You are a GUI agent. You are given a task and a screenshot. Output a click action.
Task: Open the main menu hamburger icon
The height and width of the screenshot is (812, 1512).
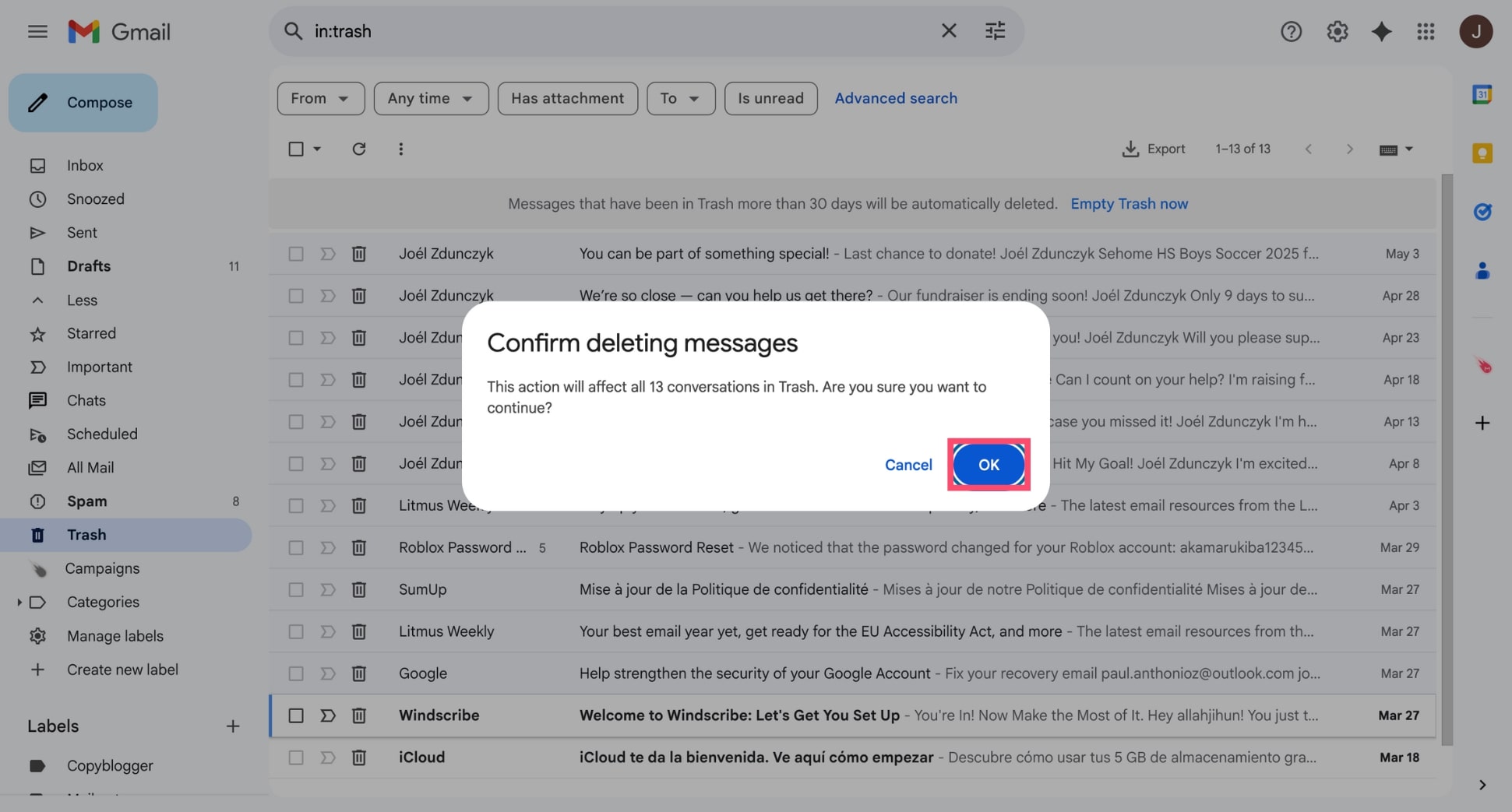tap(37, 31)
